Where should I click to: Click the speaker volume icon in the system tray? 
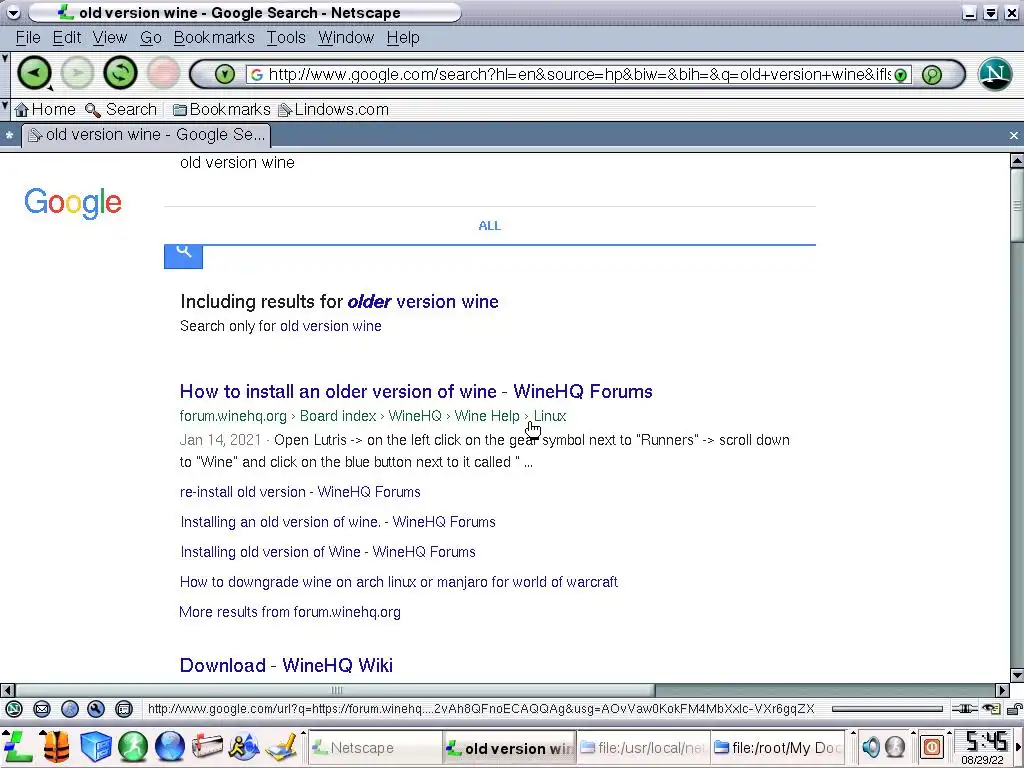click(871, 746)
